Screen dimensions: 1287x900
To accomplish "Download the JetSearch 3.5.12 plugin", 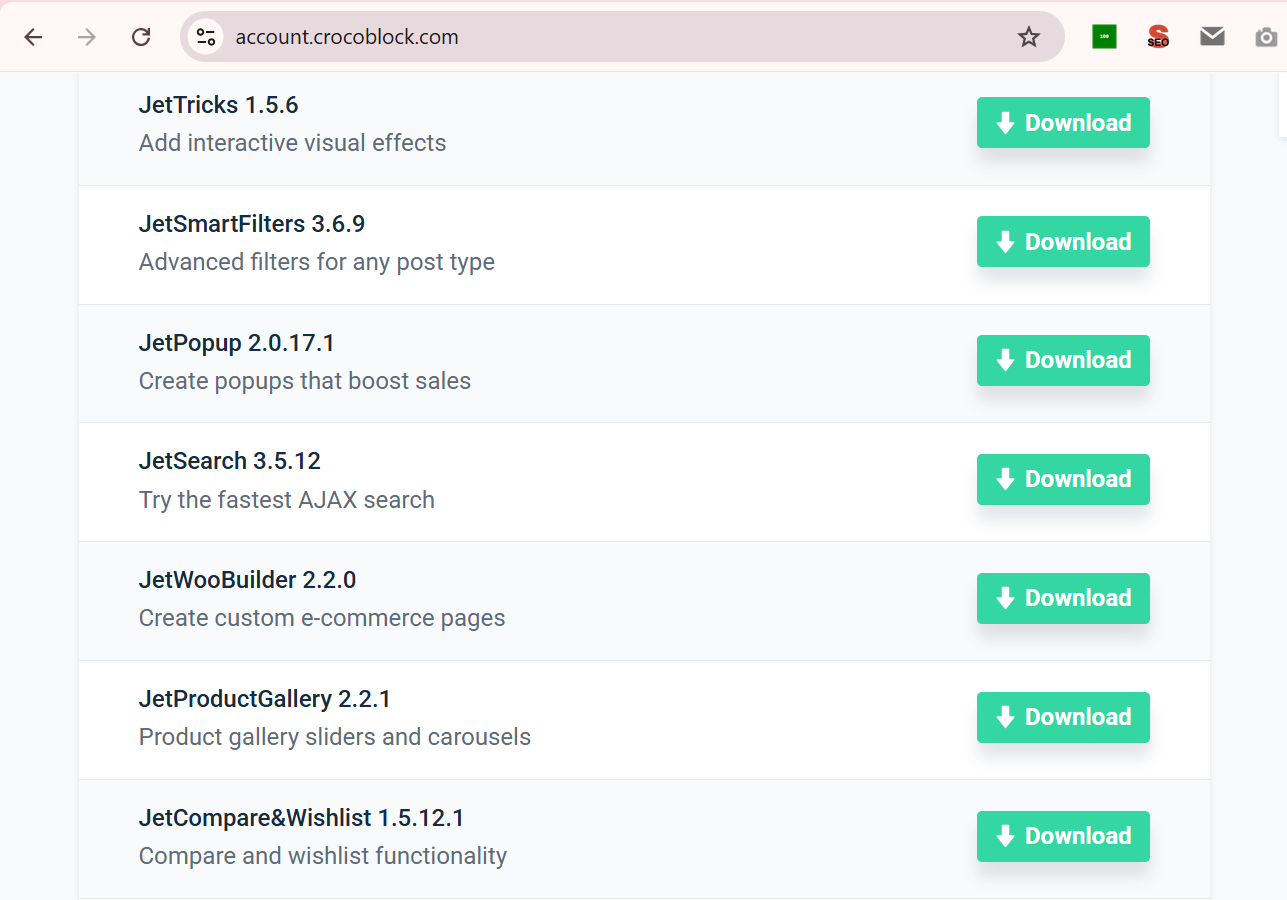I will pyautogui.click(x=1063, y=479).
